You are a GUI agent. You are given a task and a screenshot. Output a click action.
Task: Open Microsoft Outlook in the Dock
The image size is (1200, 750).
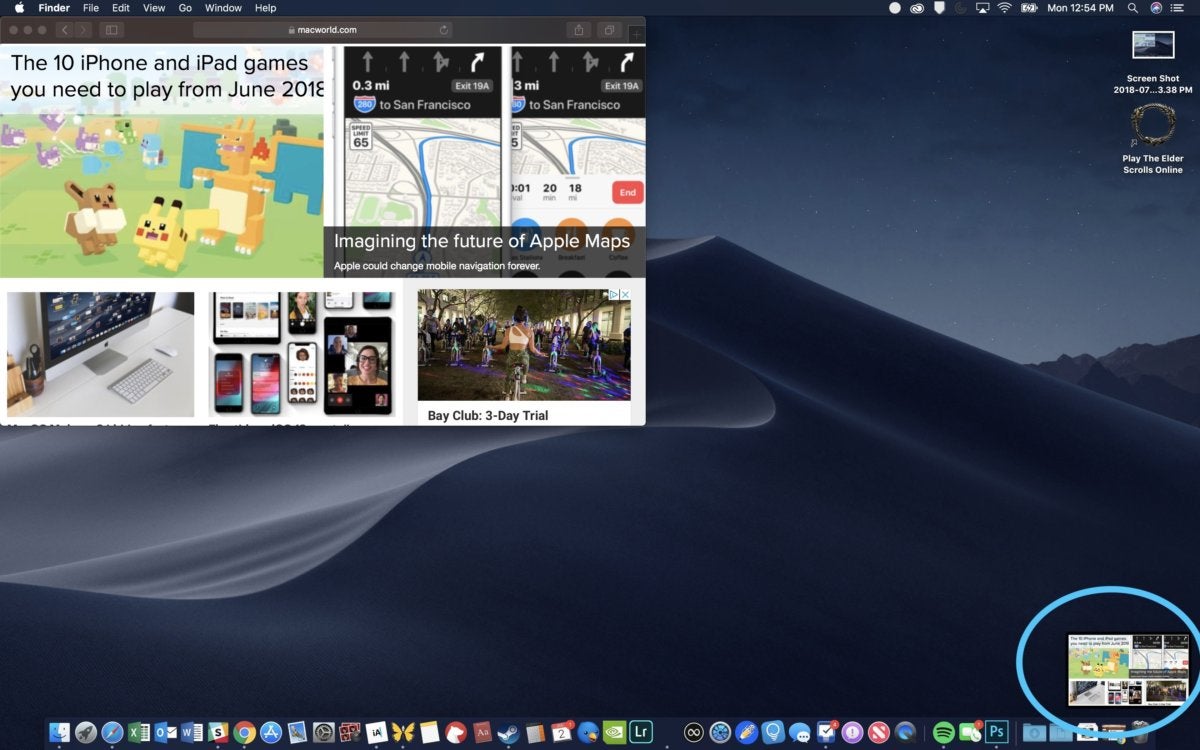click(x=165, y=733)
